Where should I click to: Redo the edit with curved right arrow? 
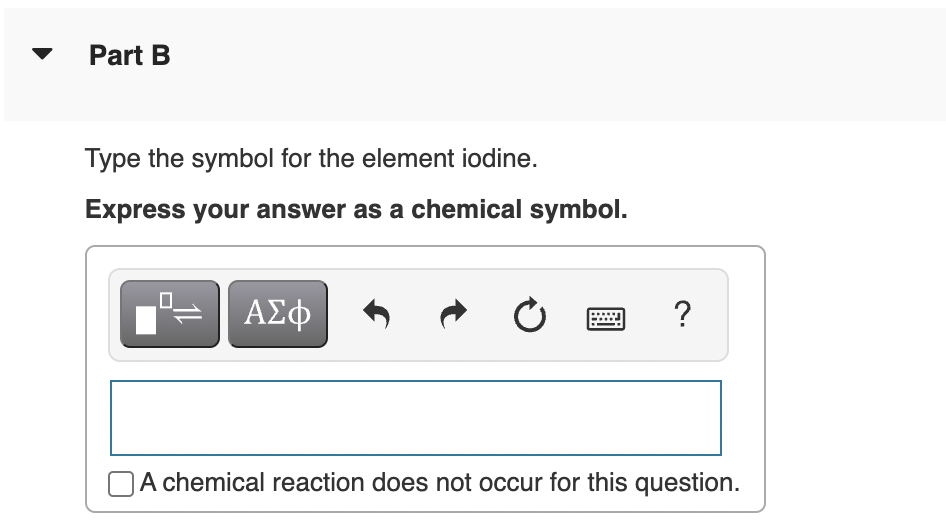(453, 314)
